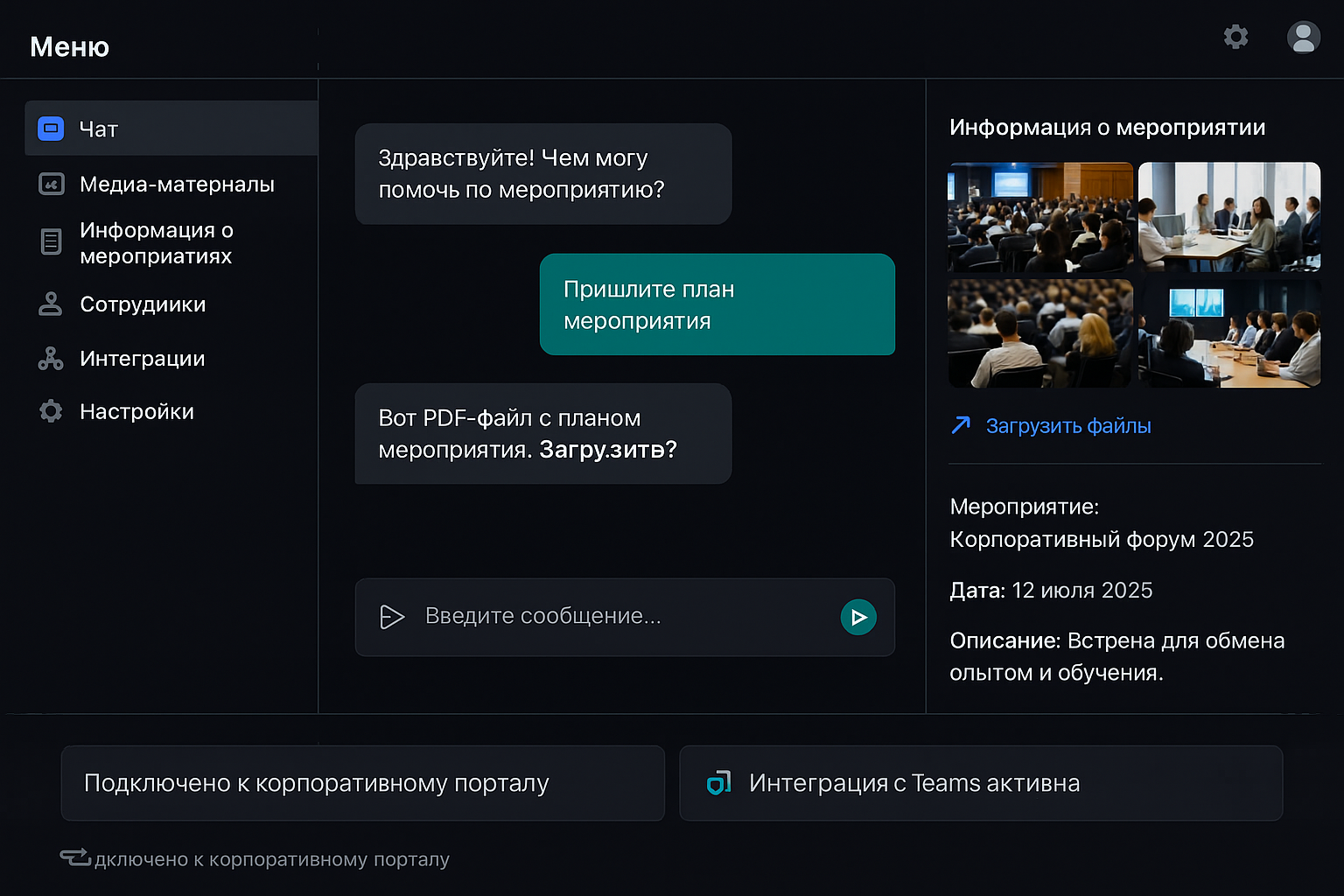
Task: Select Медиа-материалы in the sidebar menu
Action: (x=177, y=184)
